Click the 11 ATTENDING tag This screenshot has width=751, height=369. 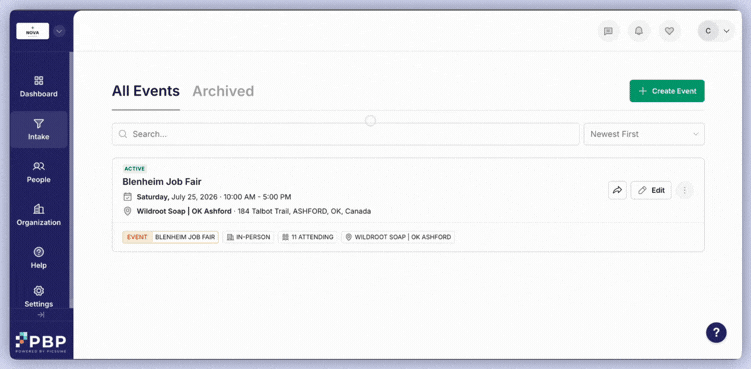307,237
